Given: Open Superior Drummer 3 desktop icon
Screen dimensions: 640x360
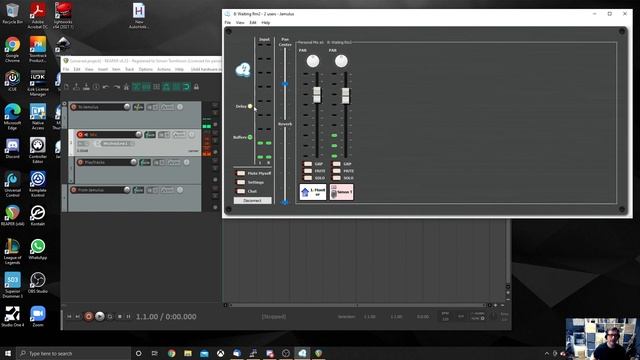Looking at the screenshot, I should (x=12, y=285).
